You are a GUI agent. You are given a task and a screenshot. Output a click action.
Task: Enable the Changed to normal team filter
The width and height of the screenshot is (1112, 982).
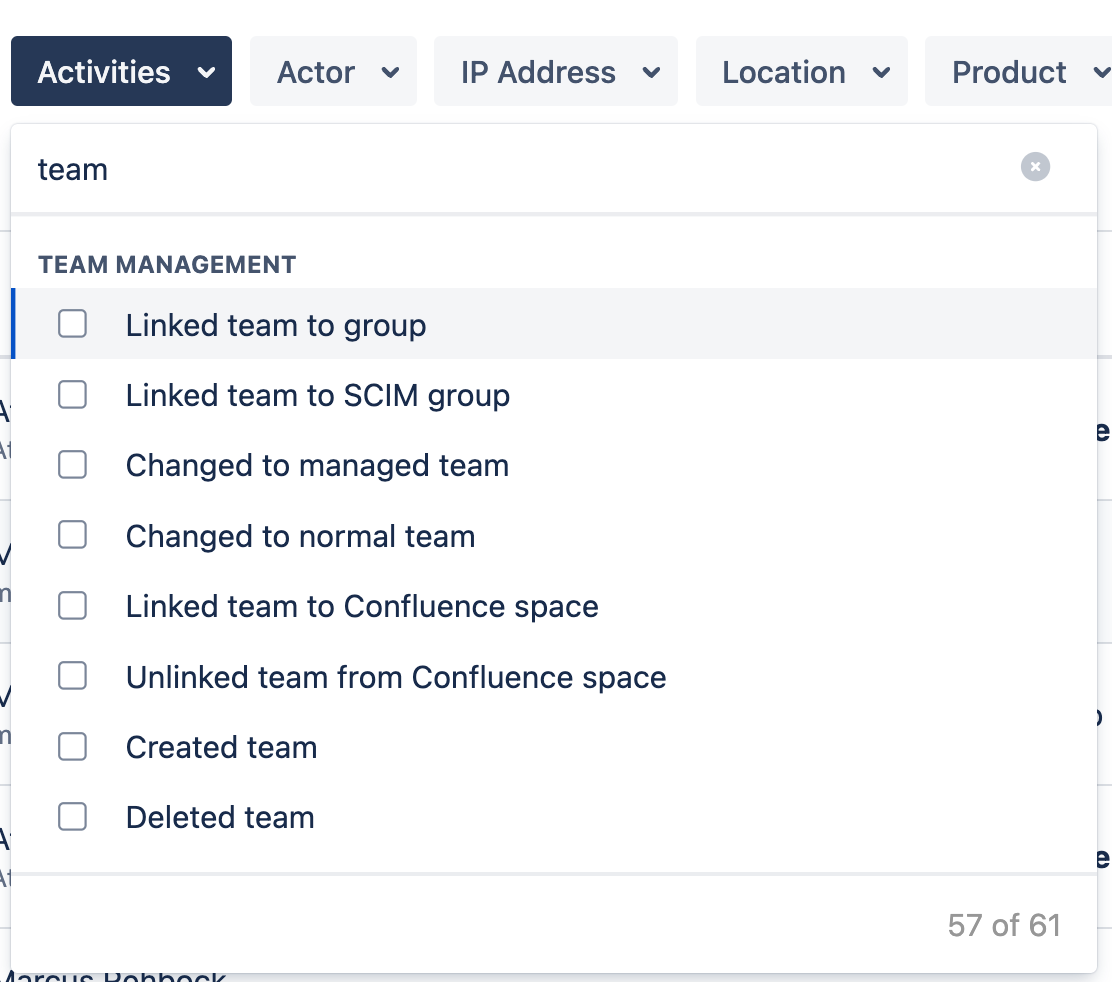point(72,535)
